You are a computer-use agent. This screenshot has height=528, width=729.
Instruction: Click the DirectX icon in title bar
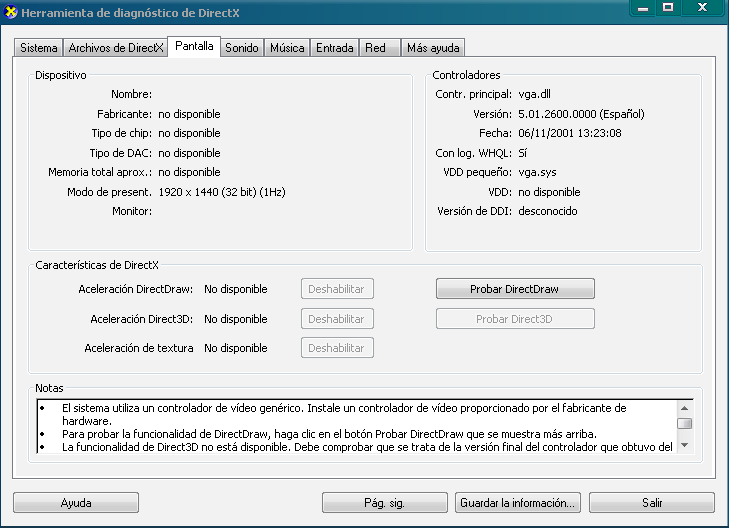(10, 13)
